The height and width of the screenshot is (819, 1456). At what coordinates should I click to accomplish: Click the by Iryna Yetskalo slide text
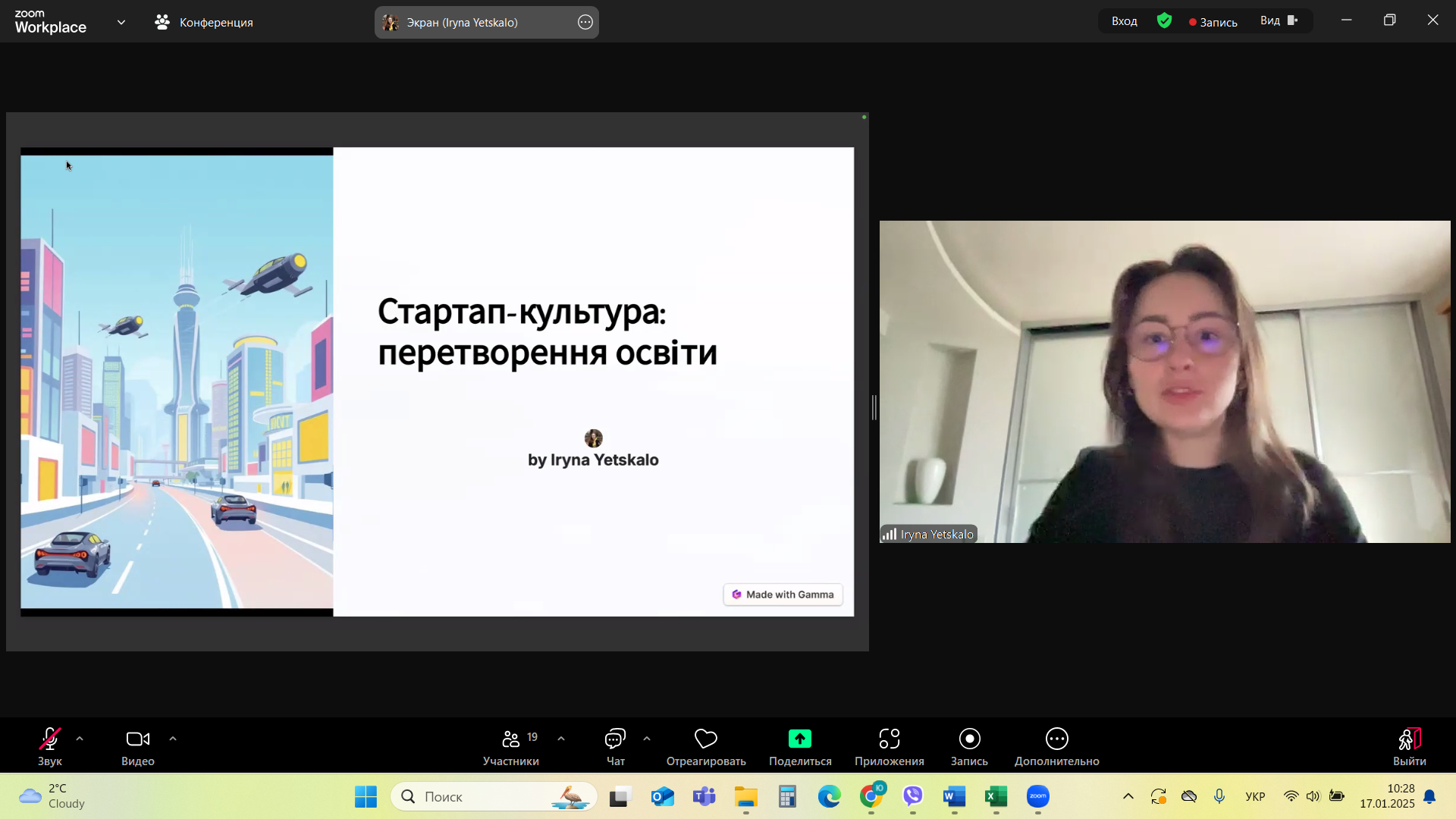tap(593, 460)
